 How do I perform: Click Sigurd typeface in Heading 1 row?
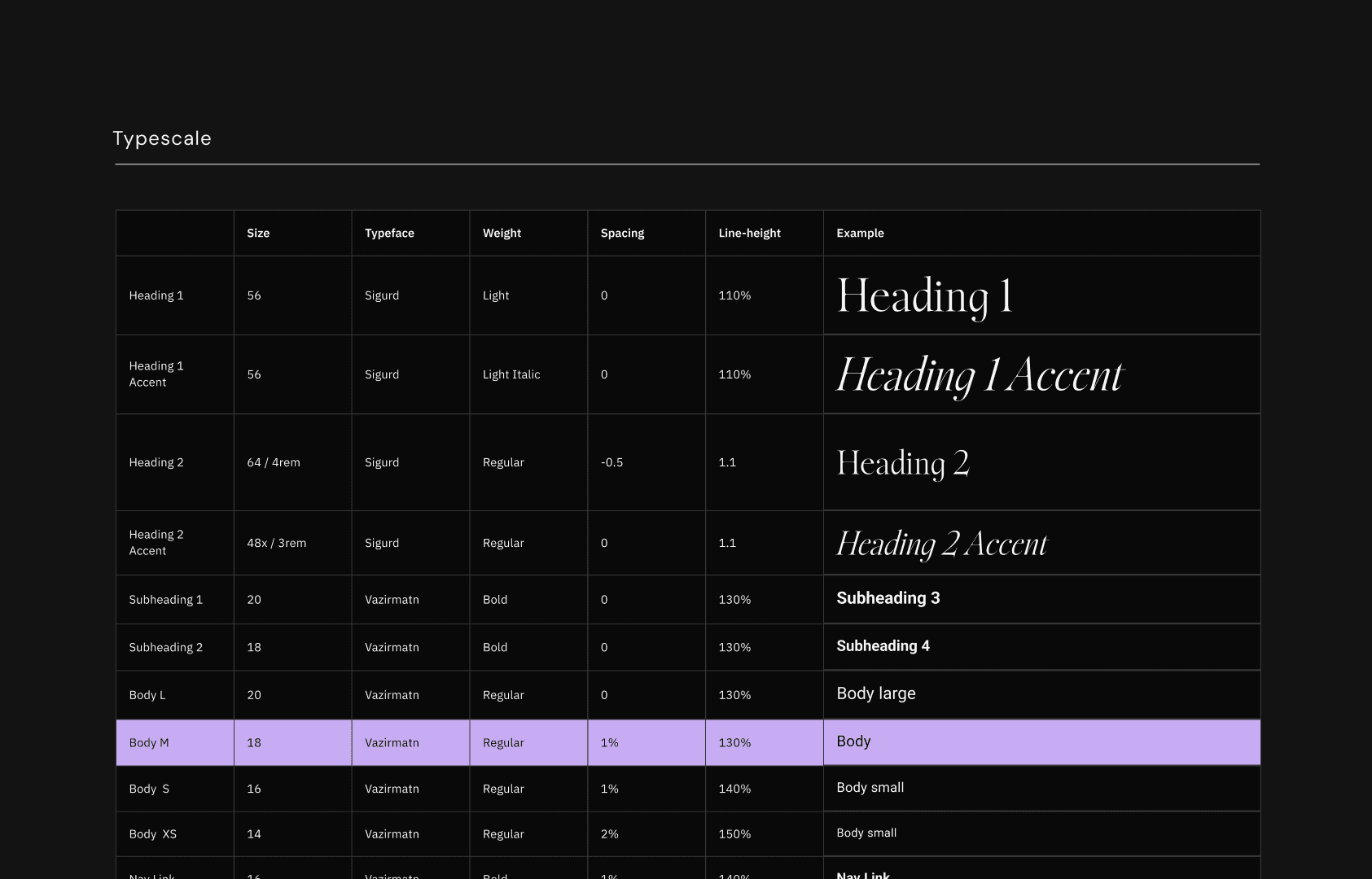point(382,295)
